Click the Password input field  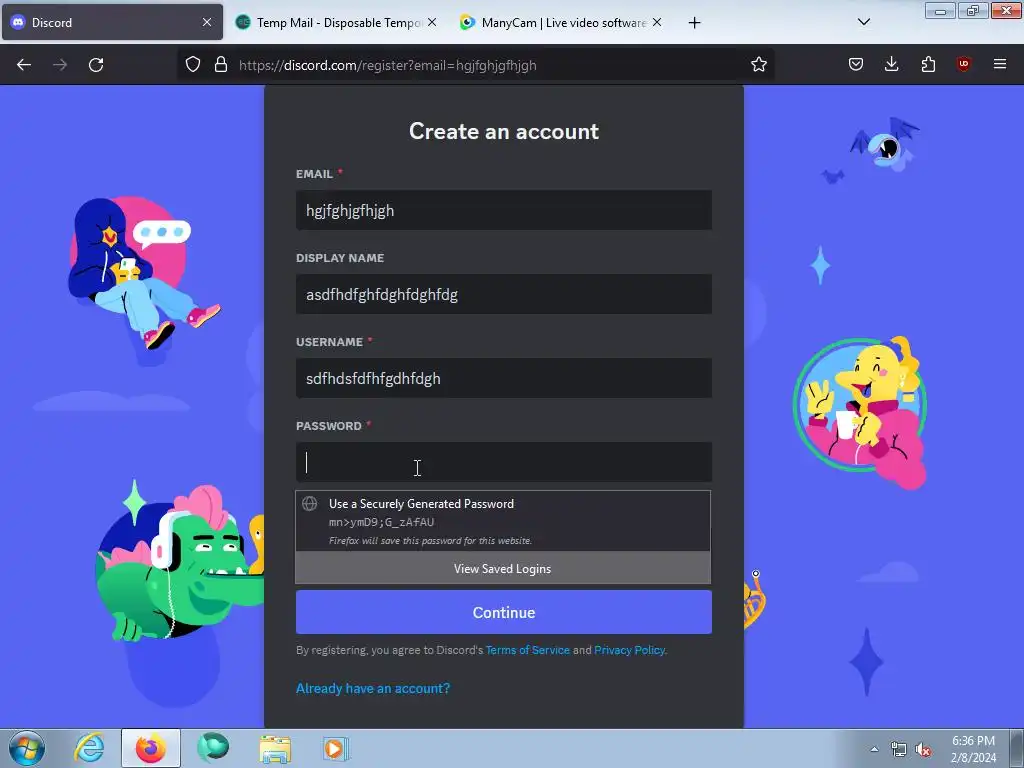504,462
